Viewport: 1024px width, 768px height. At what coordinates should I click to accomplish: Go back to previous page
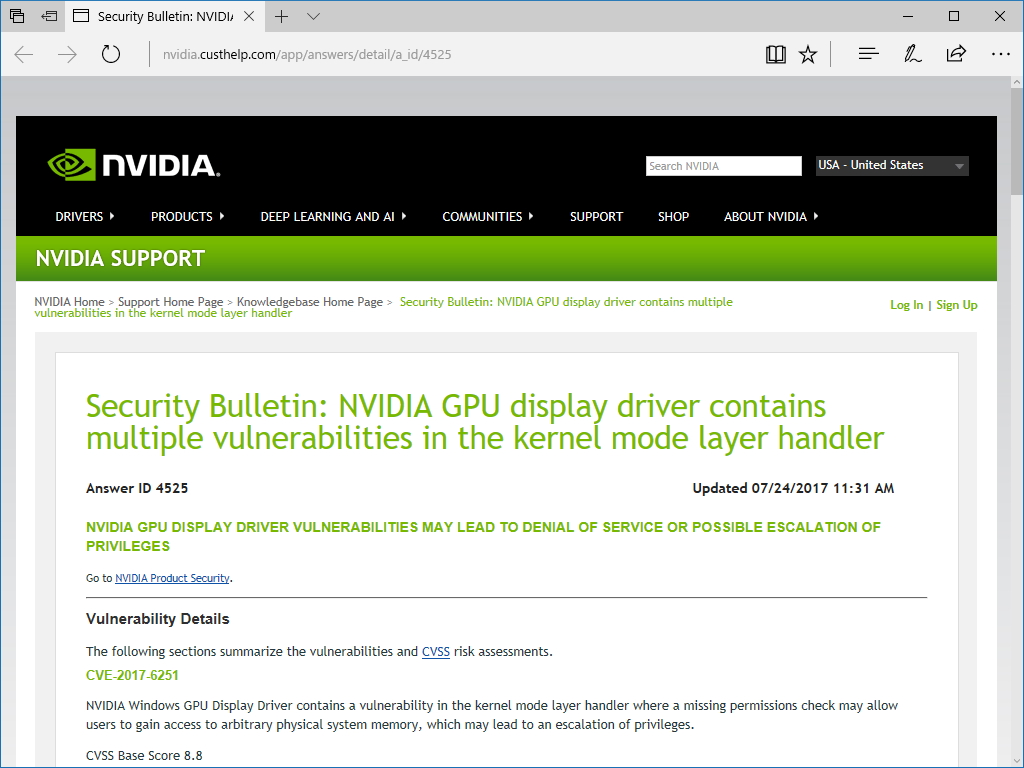point(24,54)
